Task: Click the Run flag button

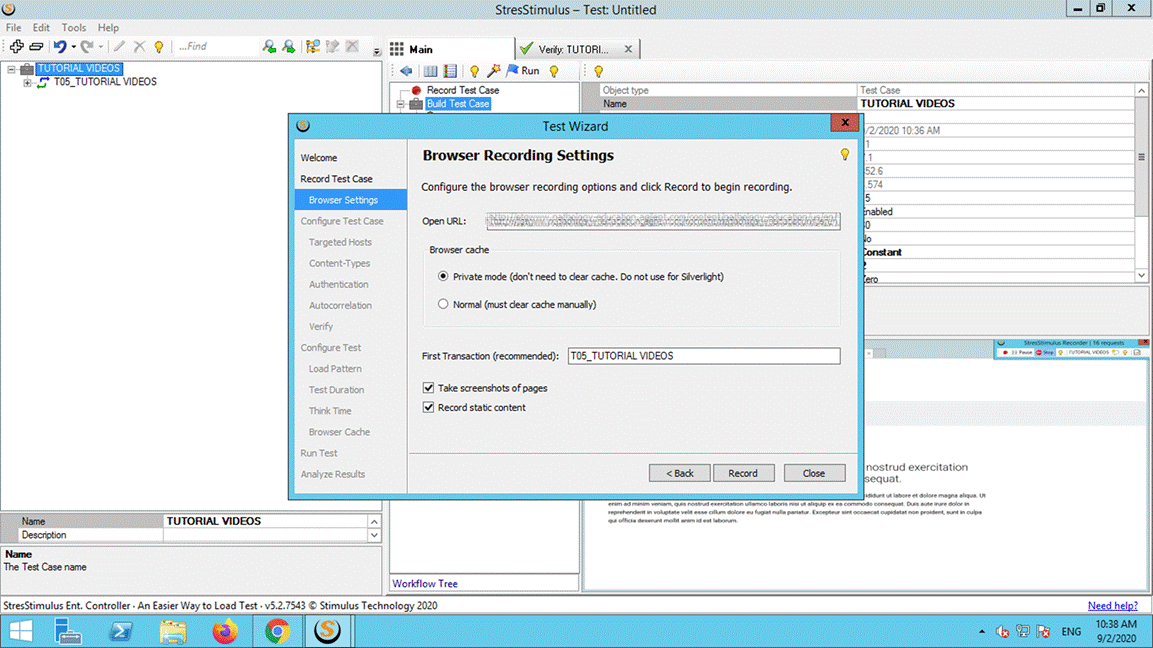Action: pos(523,71)
